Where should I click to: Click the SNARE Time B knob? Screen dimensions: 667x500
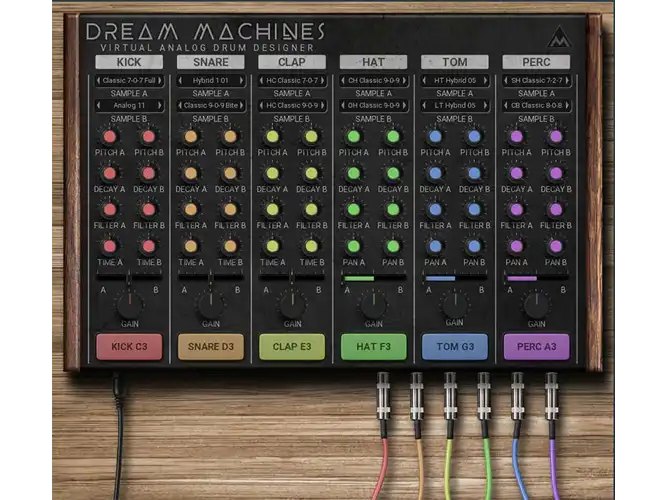click(x=230, y=246)
